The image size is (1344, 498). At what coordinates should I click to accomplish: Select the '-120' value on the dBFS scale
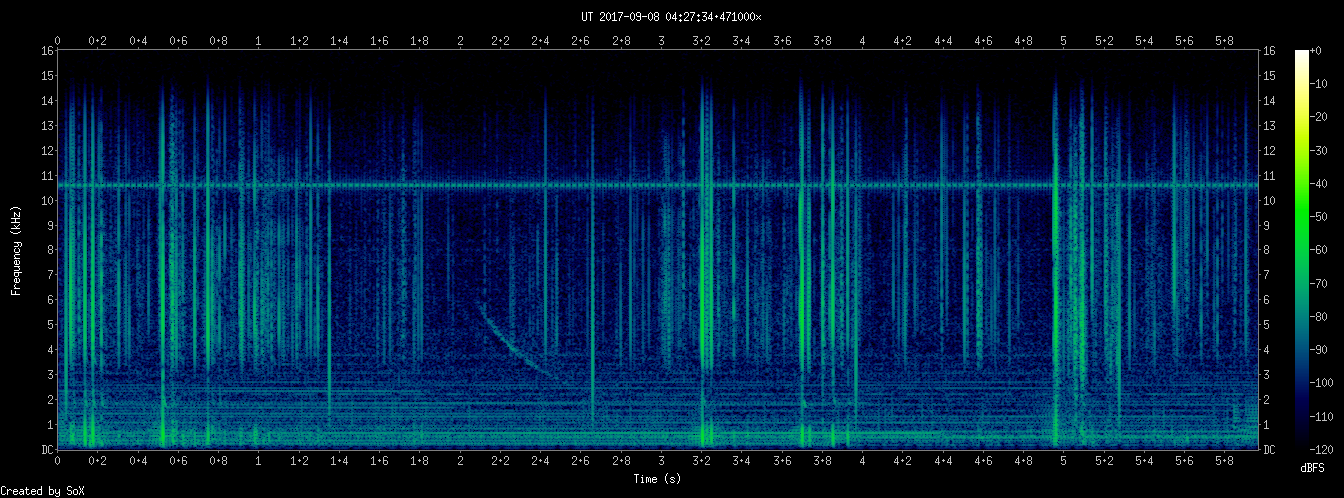(1321, 449)
